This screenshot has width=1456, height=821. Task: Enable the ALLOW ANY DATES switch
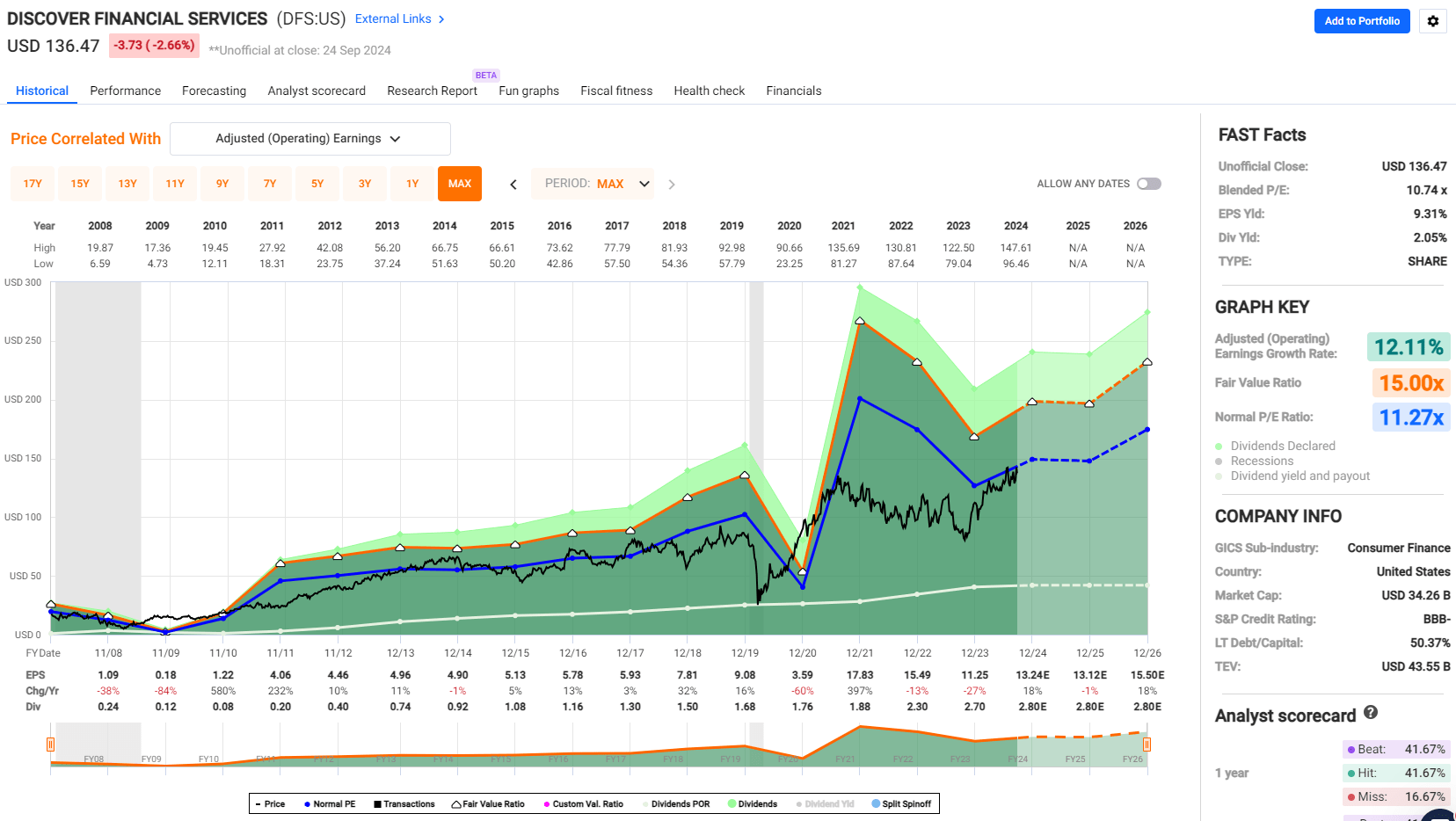tap(1148, 183)
